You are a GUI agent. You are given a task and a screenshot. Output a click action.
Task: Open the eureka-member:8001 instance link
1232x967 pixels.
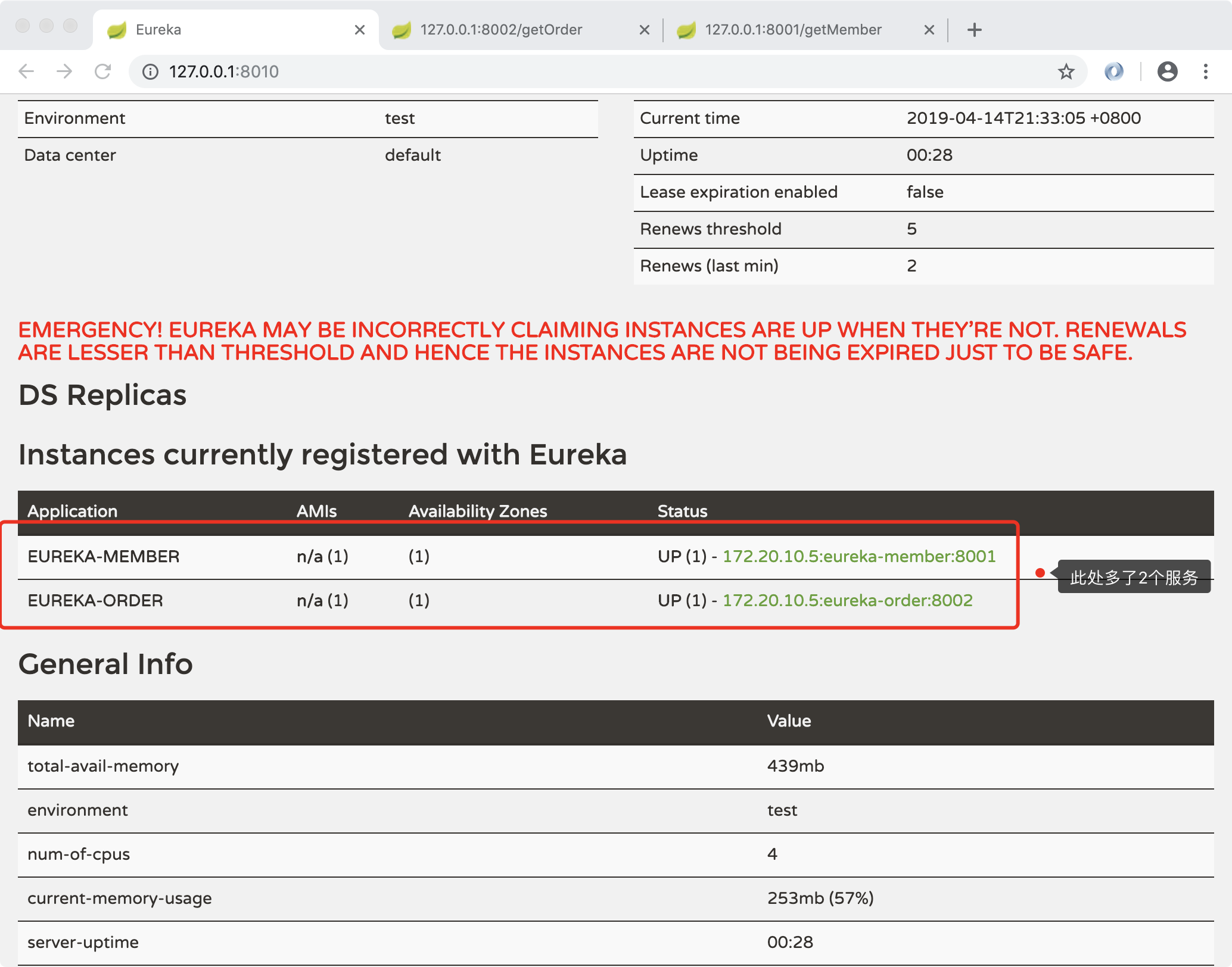pyautogui.click(x=858, y=556)
